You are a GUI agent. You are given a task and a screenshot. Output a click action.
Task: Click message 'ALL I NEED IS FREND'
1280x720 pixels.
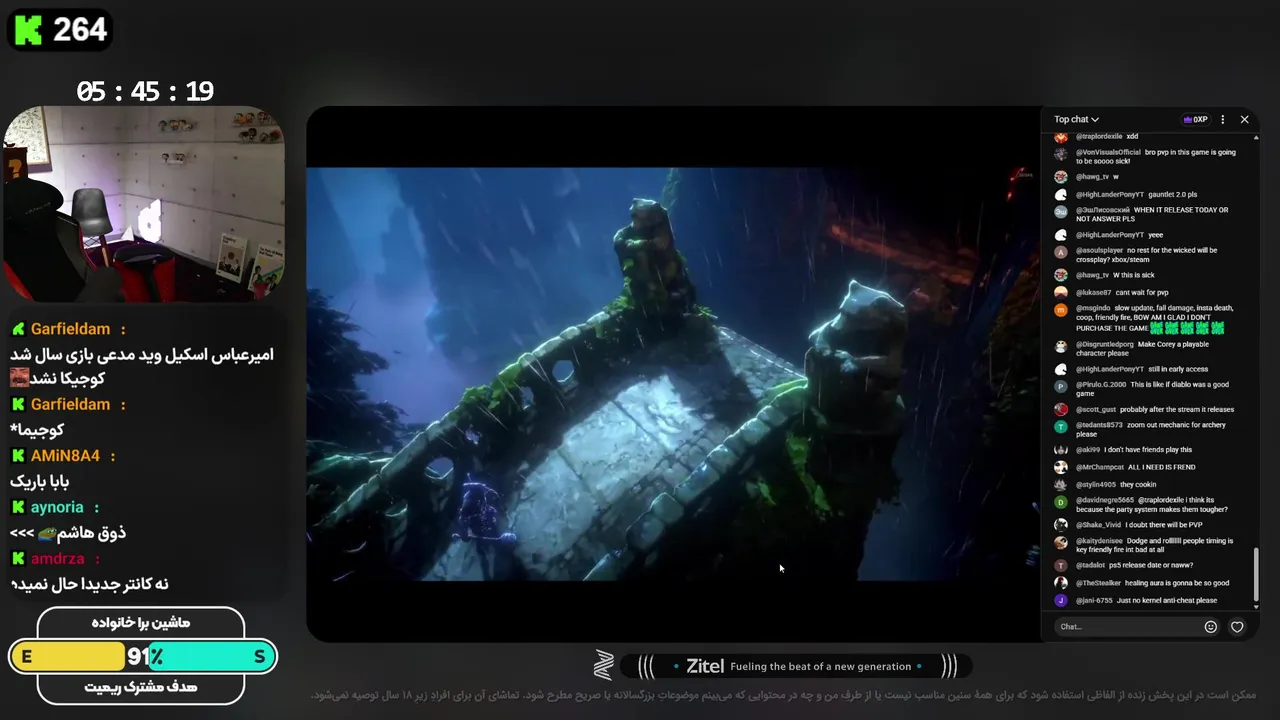(x=1162, y=467)
